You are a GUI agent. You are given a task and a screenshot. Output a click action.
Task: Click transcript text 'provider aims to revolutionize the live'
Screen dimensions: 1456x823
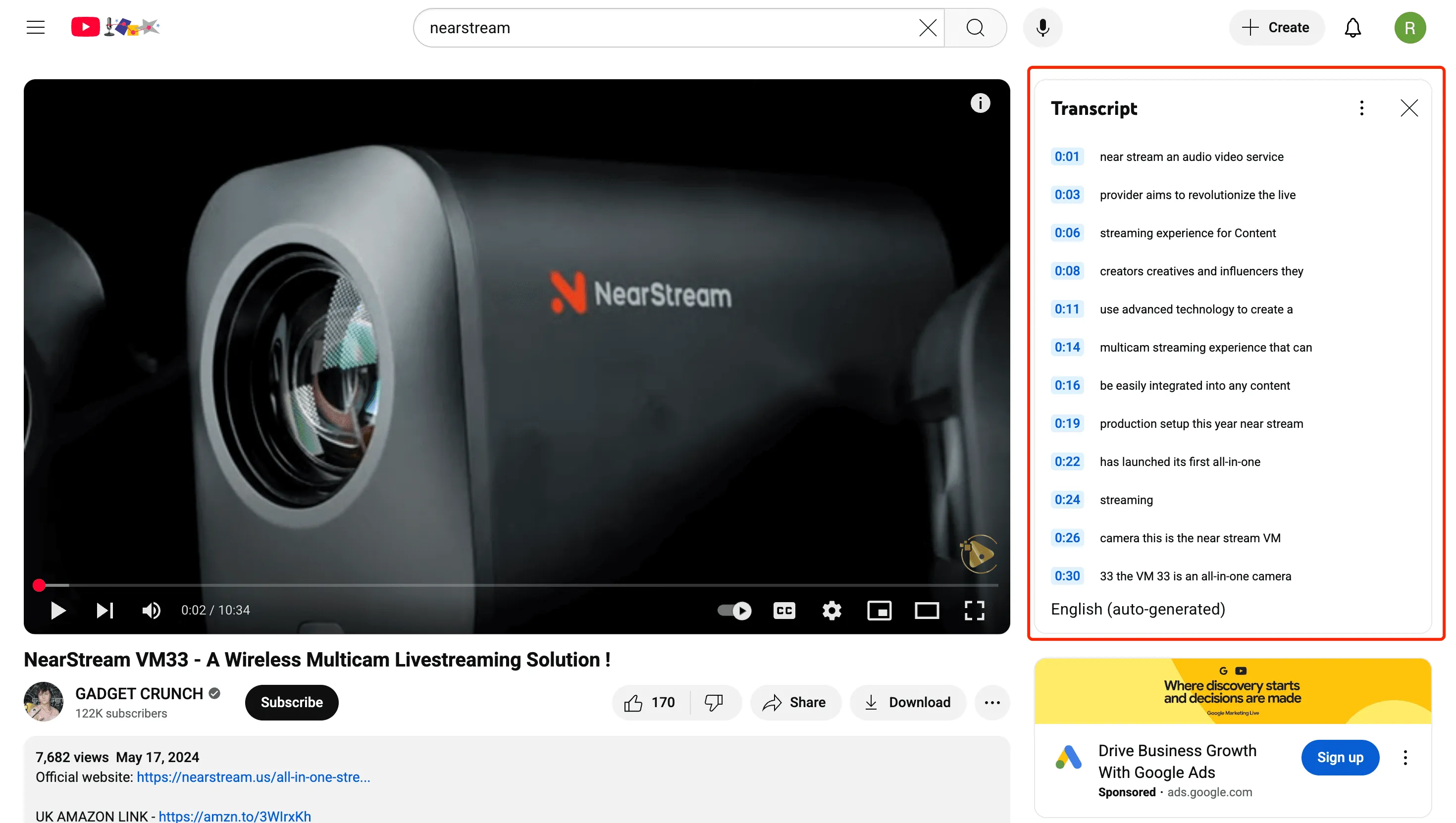pyautogui.click(x=1197, y=195)
